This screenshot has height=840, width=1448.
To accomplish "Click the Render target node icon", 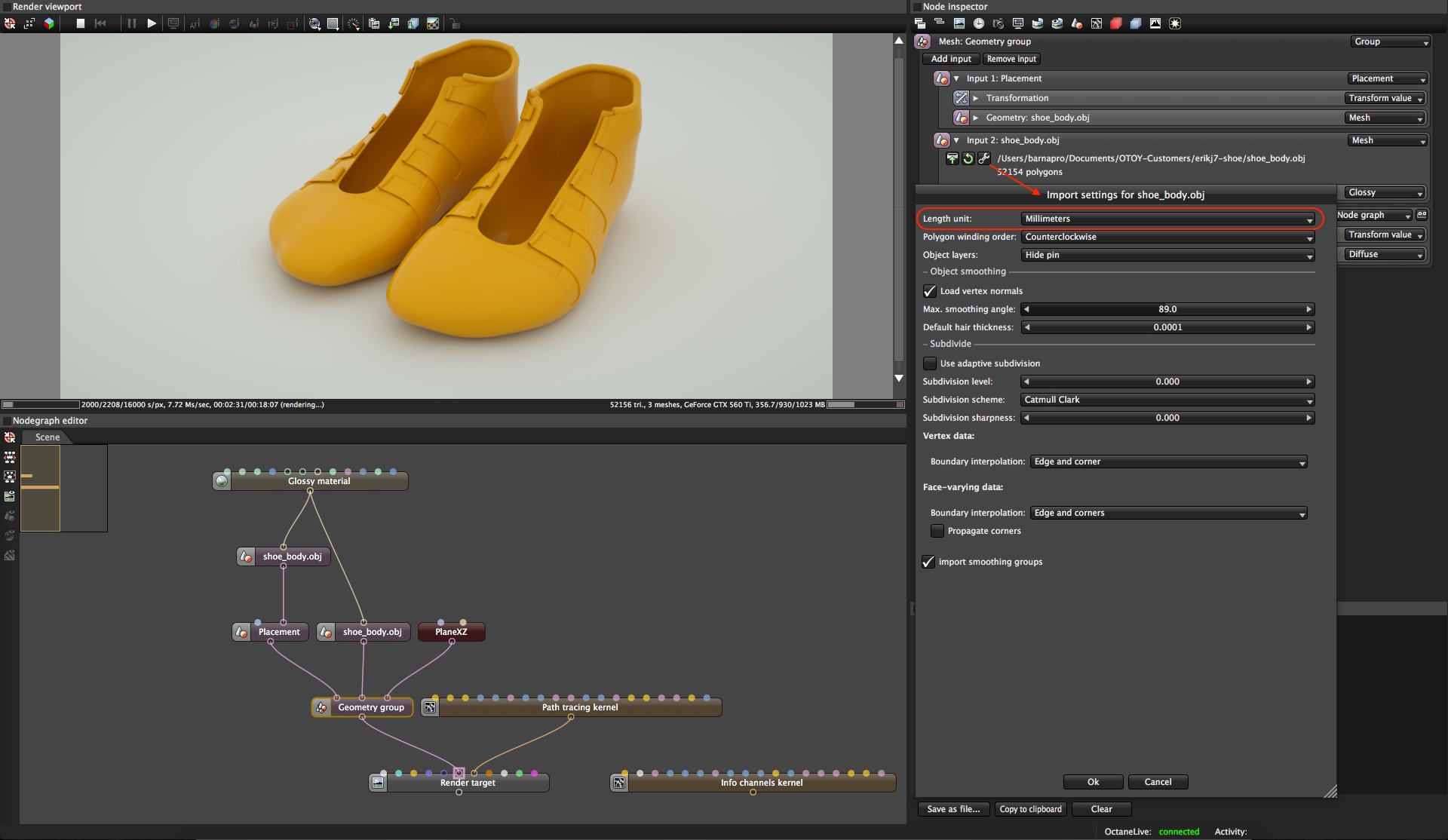I will [378, 783].
